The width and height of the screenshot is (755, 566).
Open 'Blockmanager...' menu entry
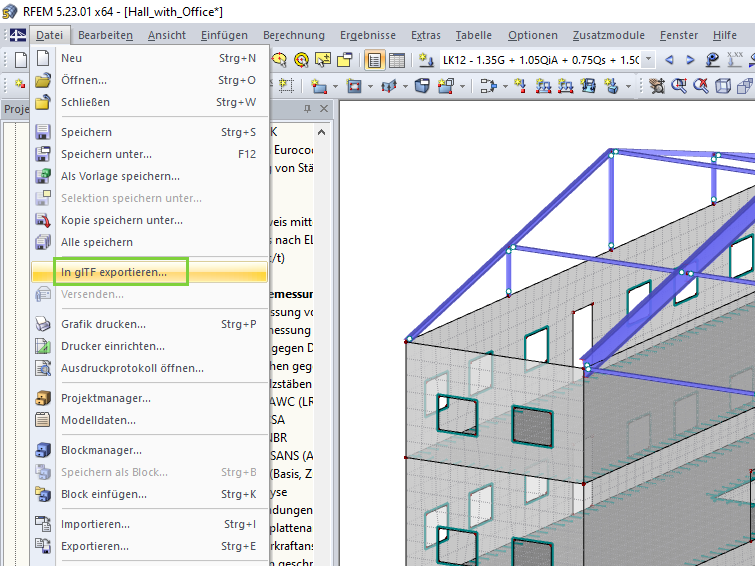pyautogui.click(x=149, y=450)
